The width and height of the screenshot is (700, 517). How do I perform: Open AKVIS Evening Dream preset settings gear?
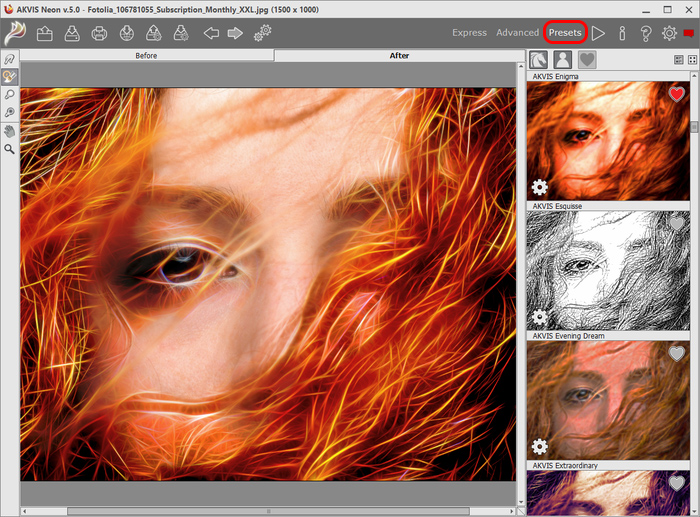point(540,446)
